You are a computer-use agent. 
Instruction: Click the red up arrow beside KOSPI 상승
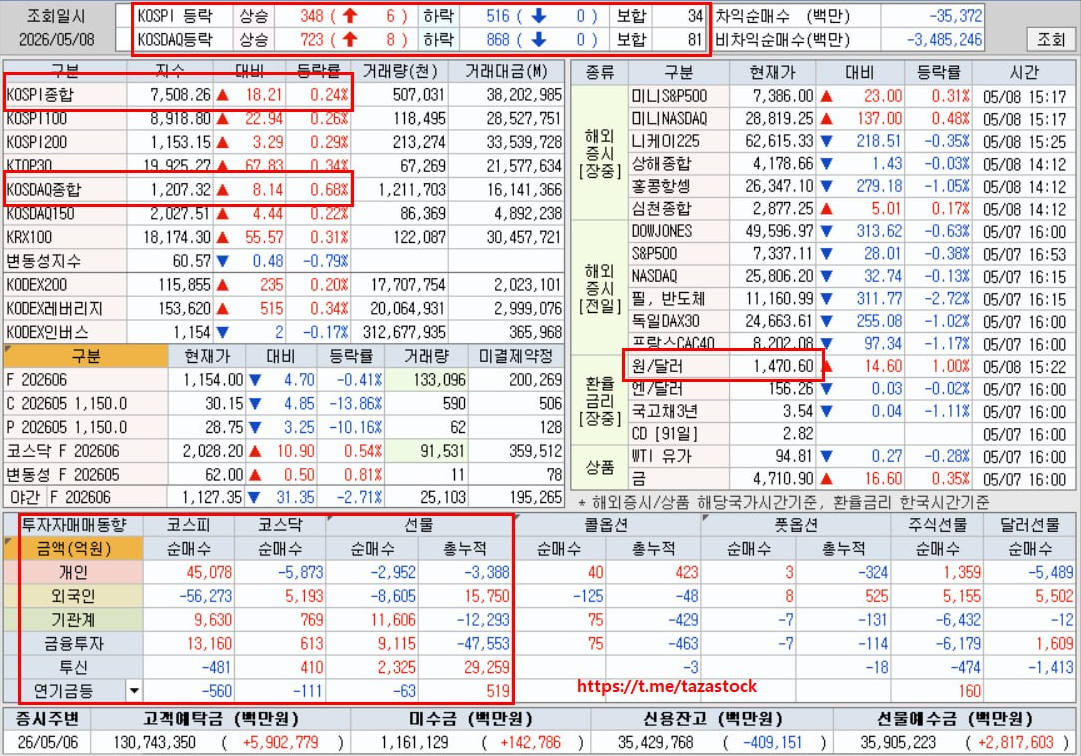tap(350, 16)
